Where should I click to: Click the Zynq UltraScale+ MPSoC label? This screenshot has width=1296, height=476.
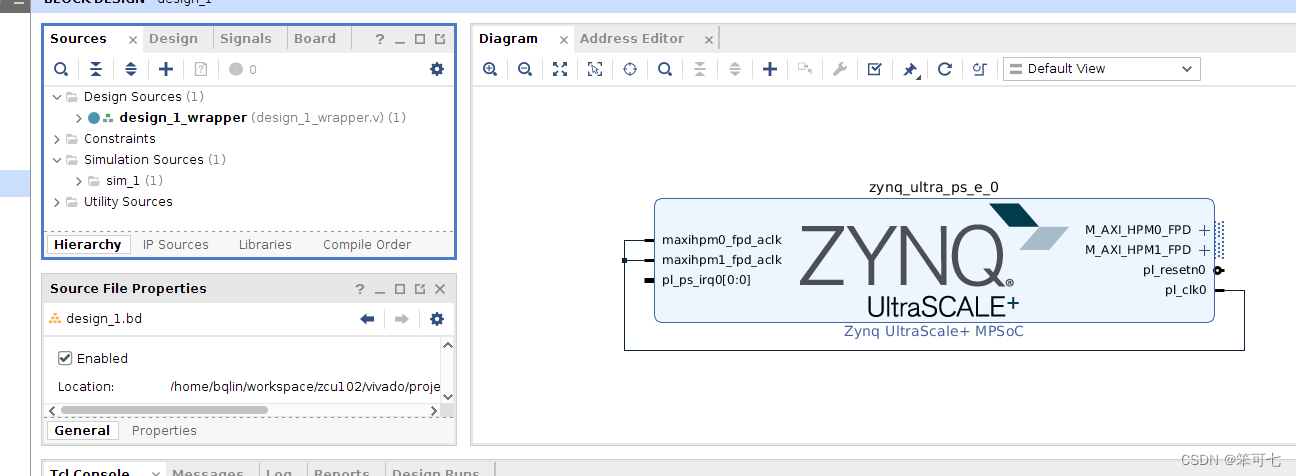[934, 332]
